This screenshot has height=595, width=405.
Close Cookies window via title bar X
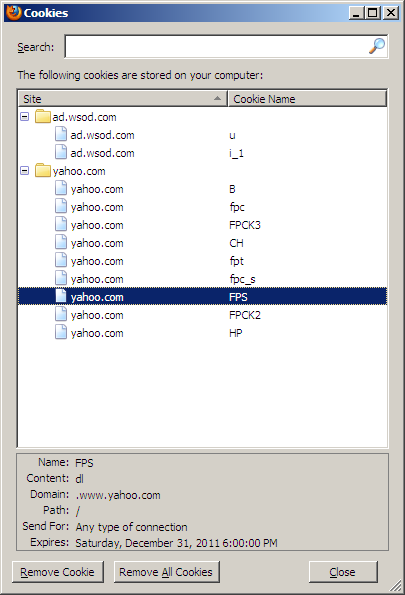(x=391, y=13)
